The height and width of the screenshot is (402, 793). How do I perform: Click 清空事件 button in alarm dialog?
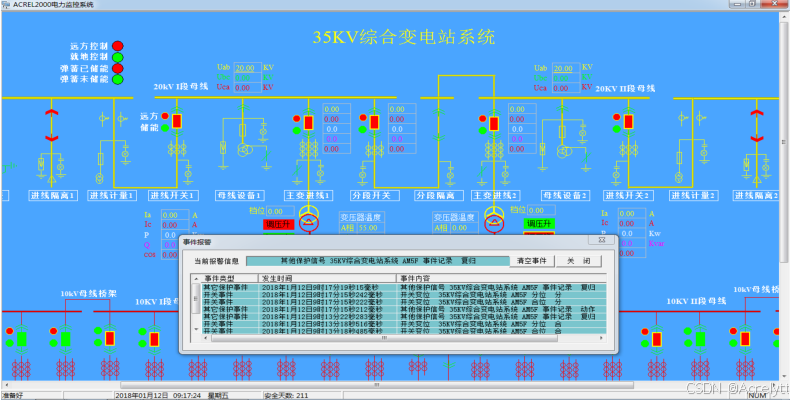532,261
